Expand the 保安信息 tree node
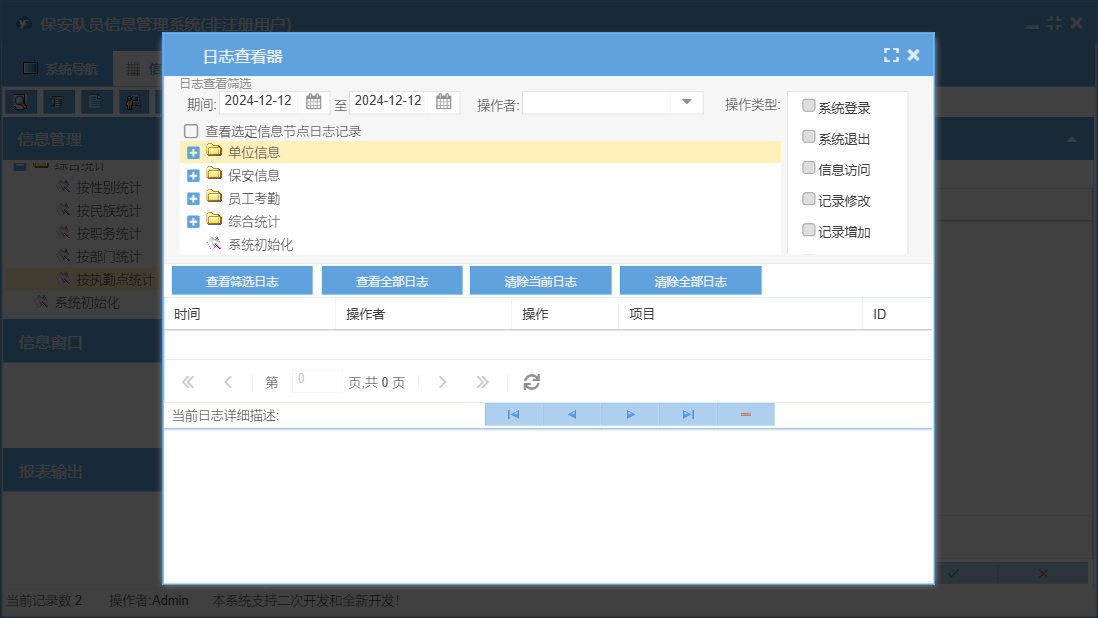1098x618 pixels. [x=193, y=176]
